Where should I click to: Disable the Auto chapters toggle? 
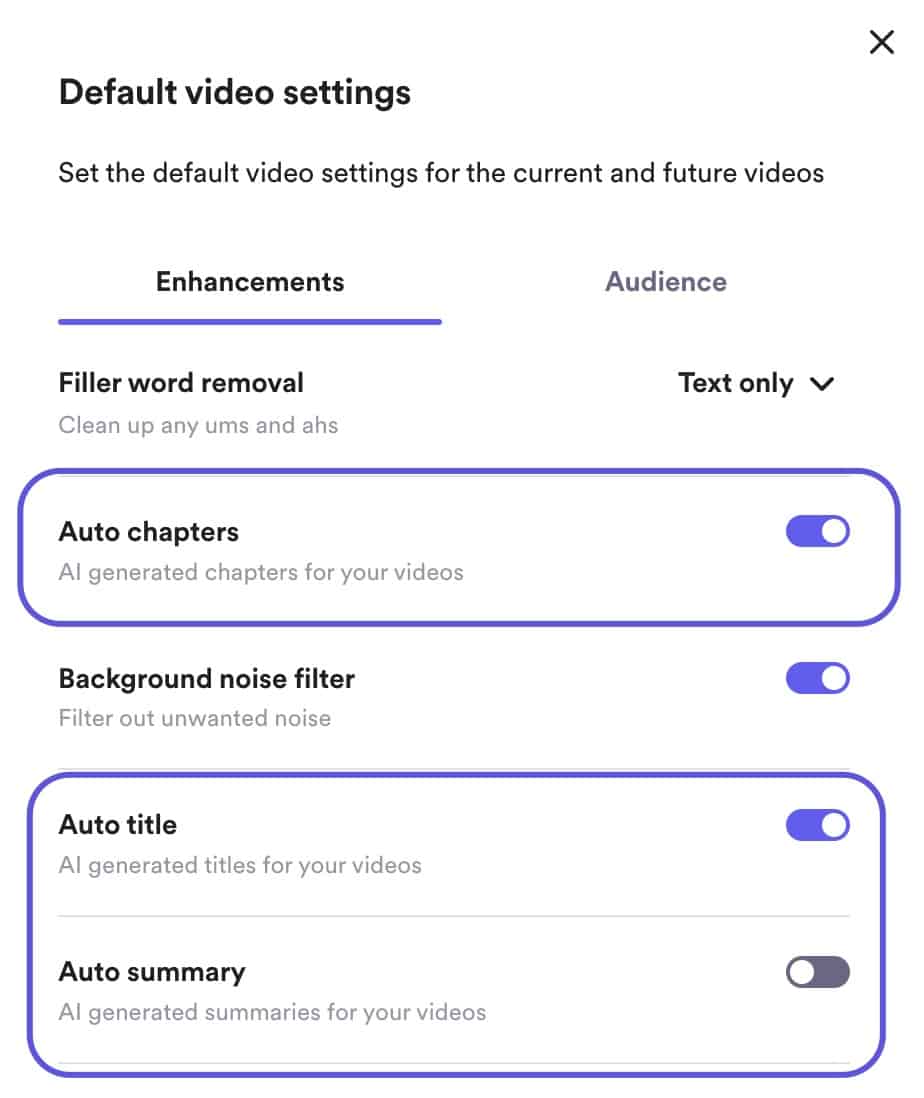point(817,531)
